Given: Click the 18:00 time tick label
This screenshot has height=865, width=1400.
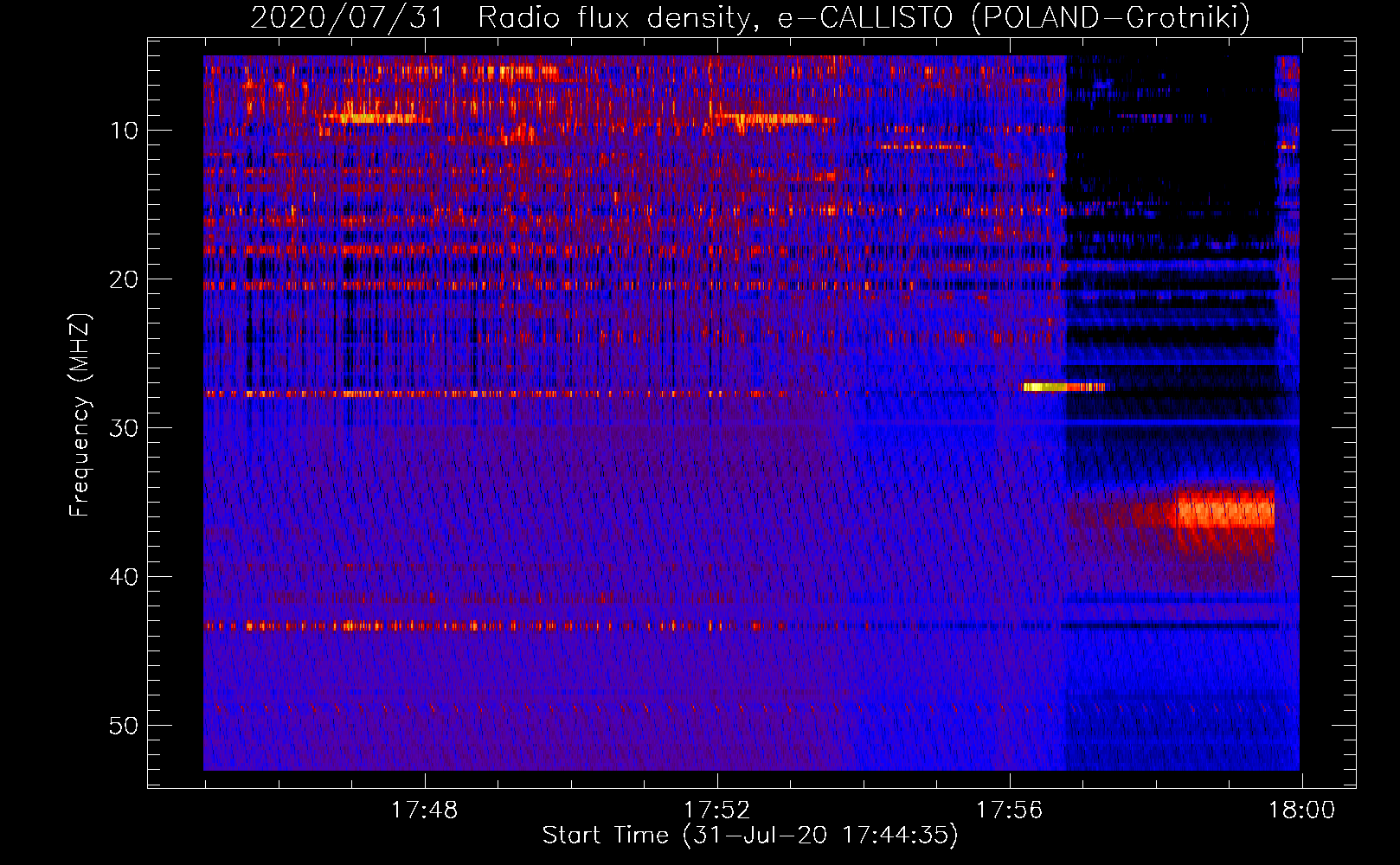Looking at the screenshot, I should click(x=1302, y=811).
